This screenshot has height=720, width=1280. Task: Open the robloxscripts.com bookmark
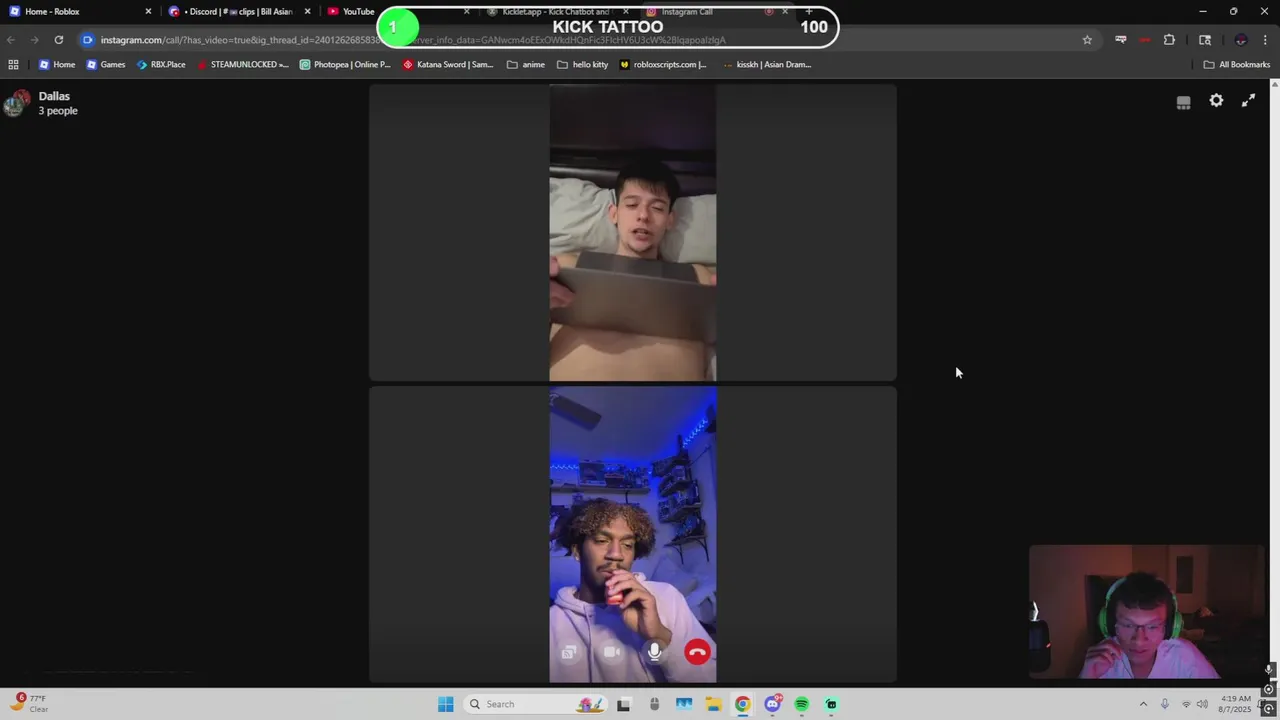tap(663, 64)
